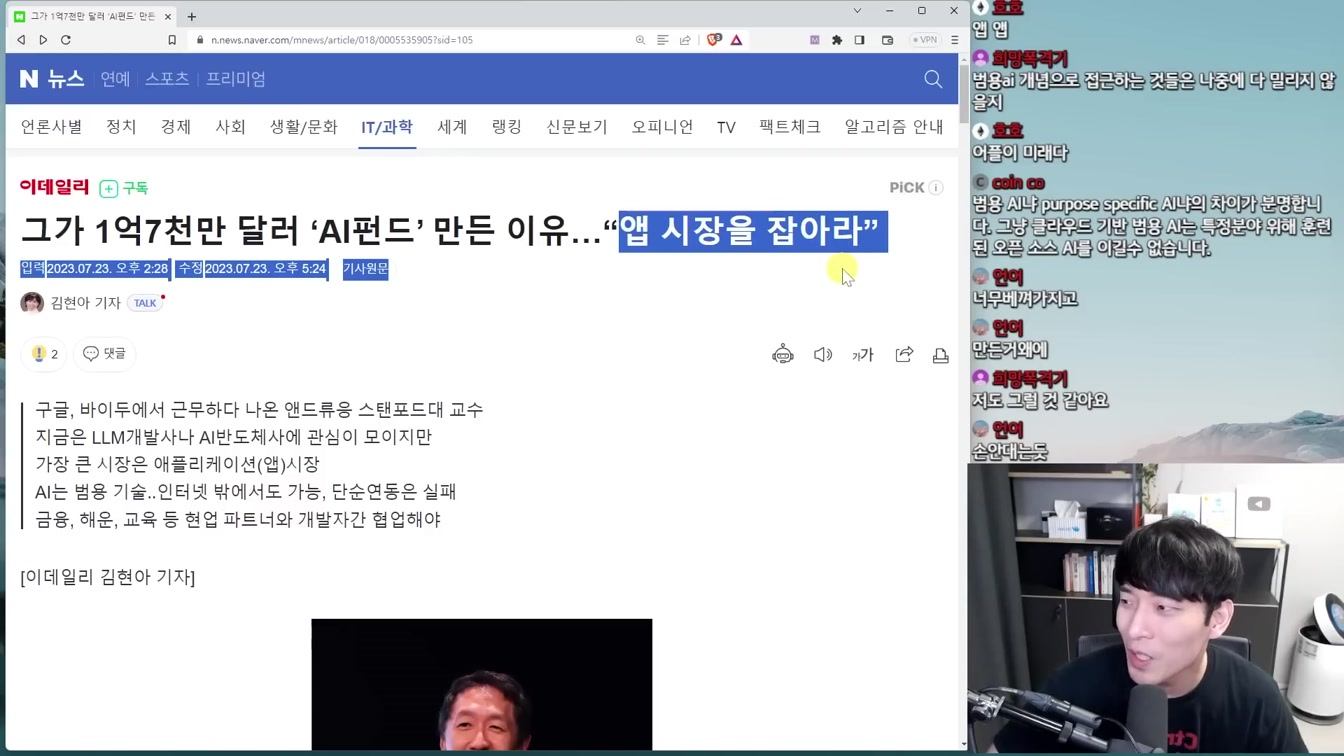Select the 생활/문화 menu tab
This screenshot has height=756, width=1344.
(304, 127)
